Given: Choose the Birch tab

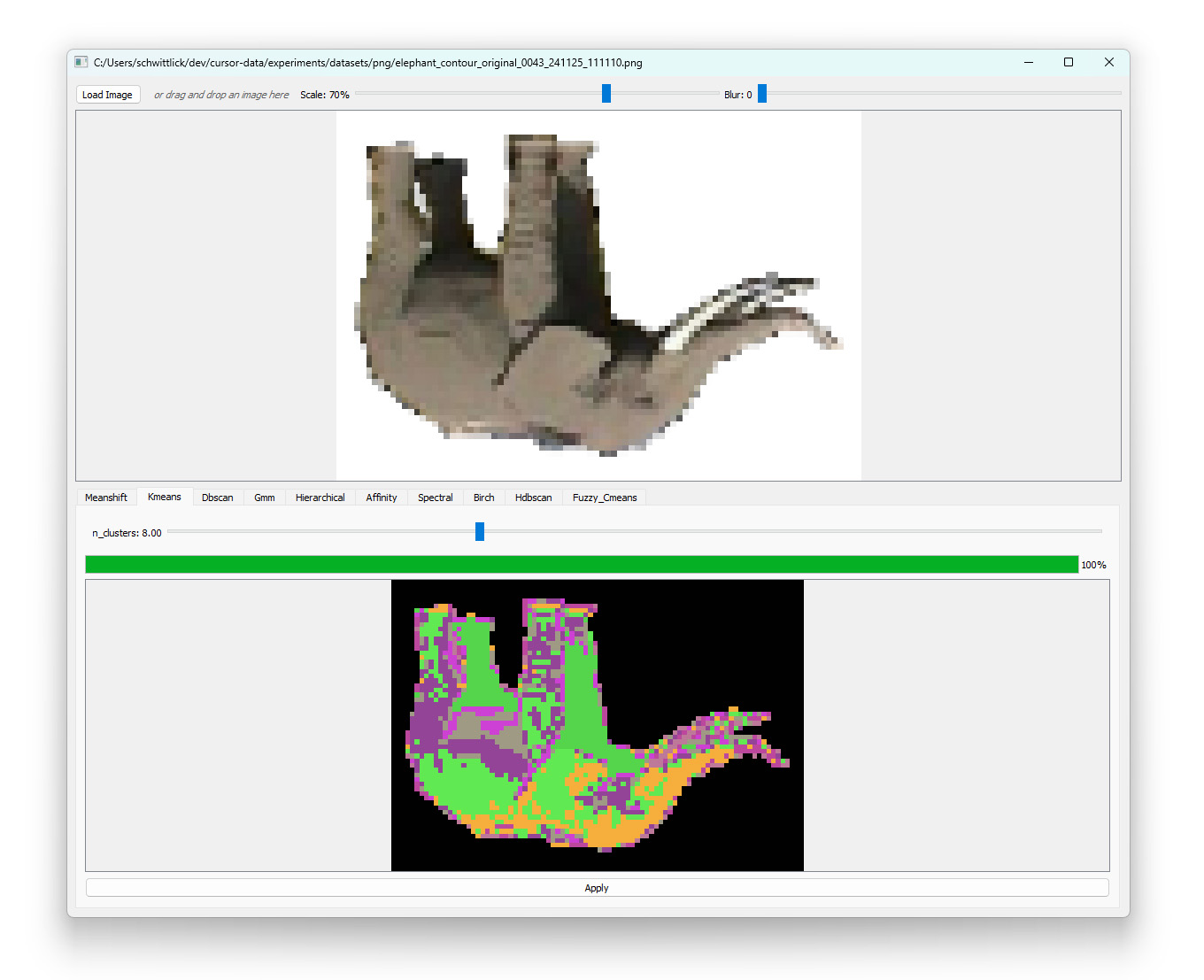Looking at the screenshot, I should point(483,498).
